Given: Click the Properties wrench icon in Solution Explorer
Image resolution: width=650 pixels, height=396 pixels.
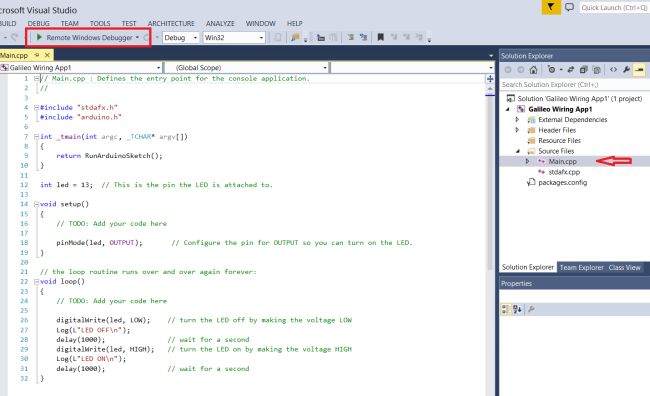Looking at the screenshot, I should point(626,70).
